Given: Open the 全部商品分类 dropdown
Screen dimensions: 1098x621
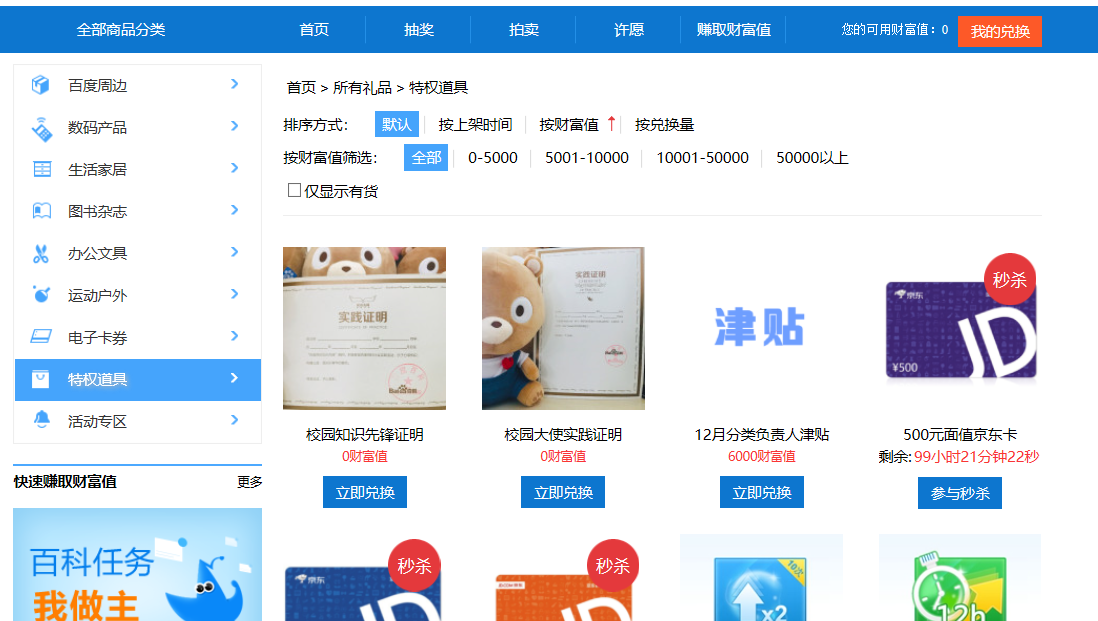Looking at the screenshot, I should 121,30.
